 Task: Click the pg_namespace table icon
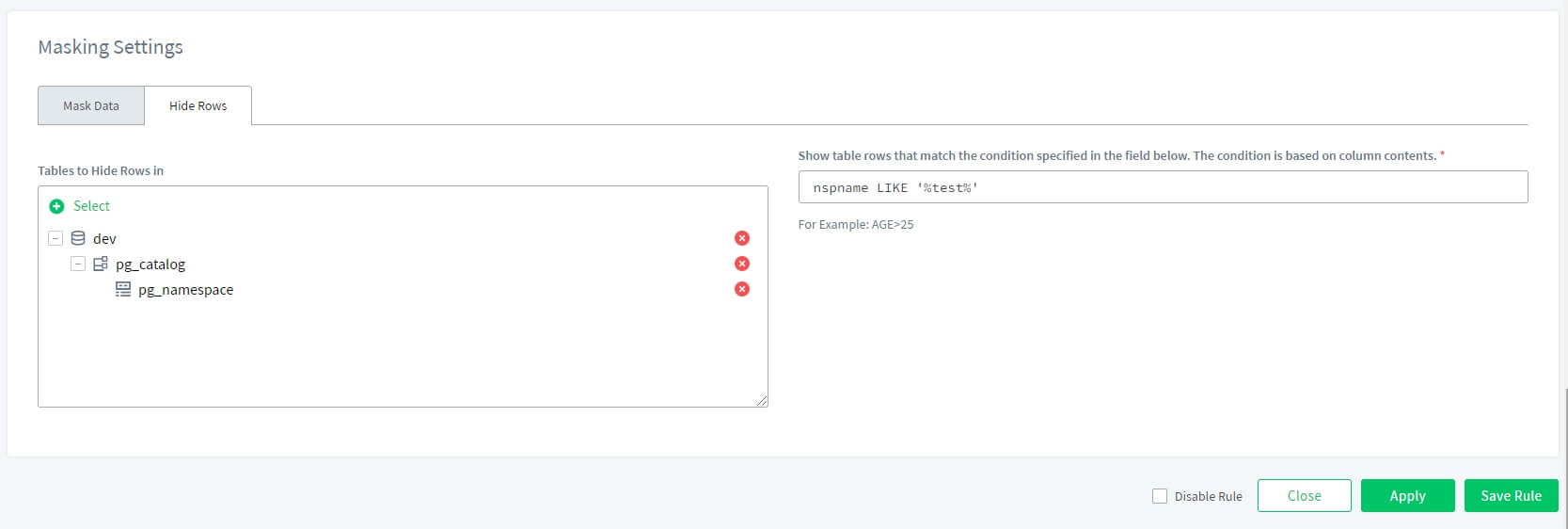(123, 289)
